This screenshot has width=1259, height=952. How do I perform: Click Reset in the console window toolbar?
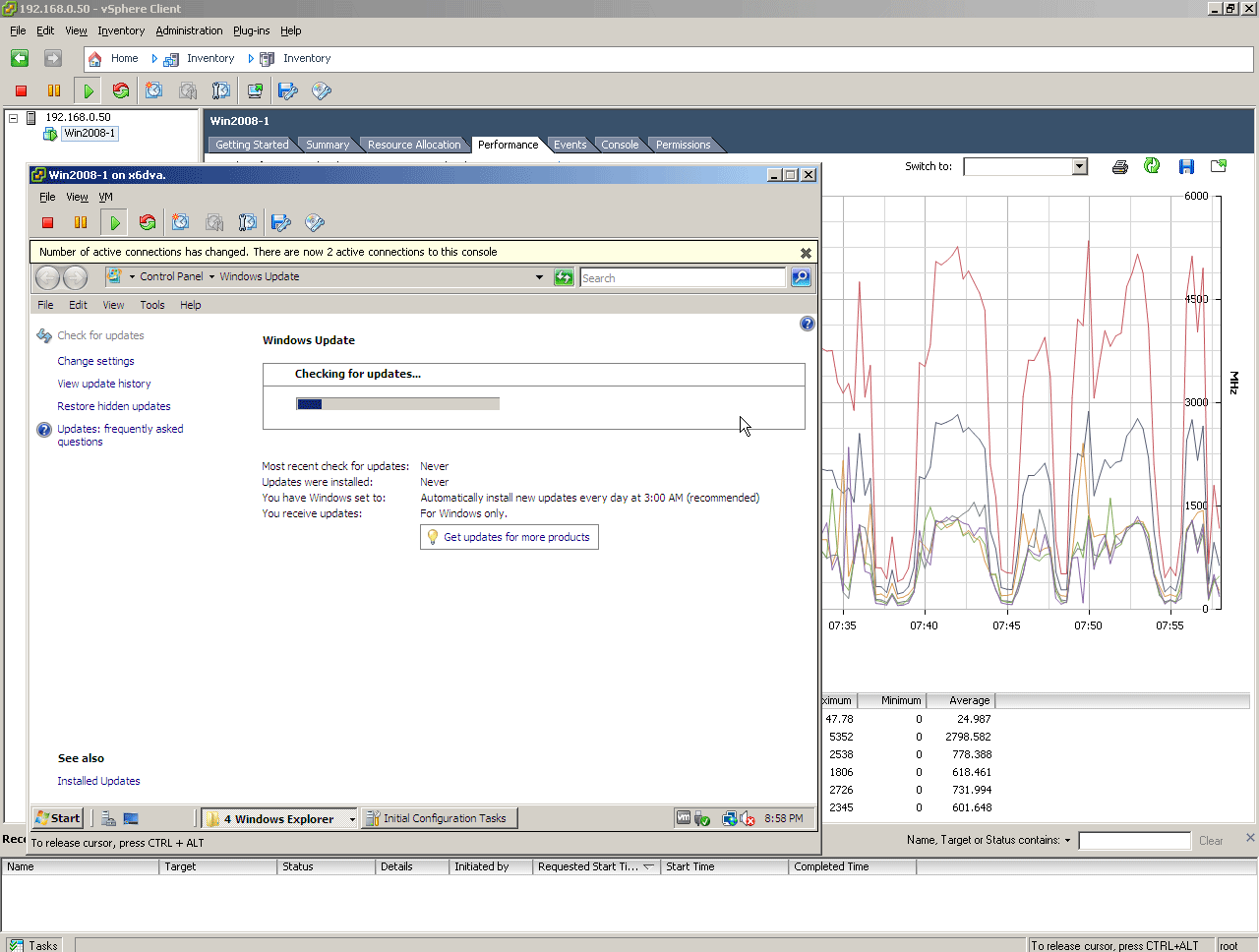tap(148, 222)
